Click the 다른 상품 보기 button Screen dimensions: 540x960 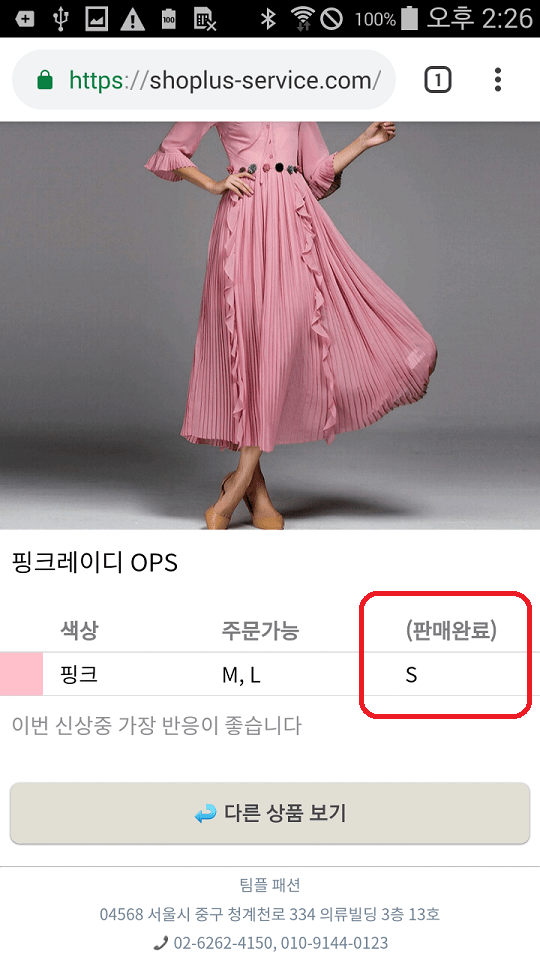[270, 814]
